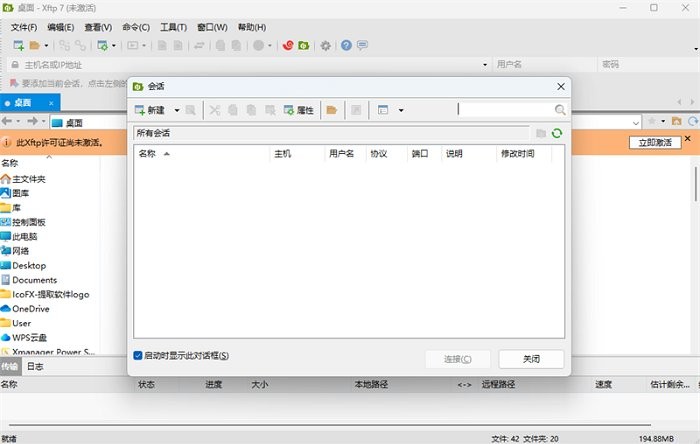
Task: Uncheck 启动时显示此对话框 checkbox
Action: tap(138, 355)
